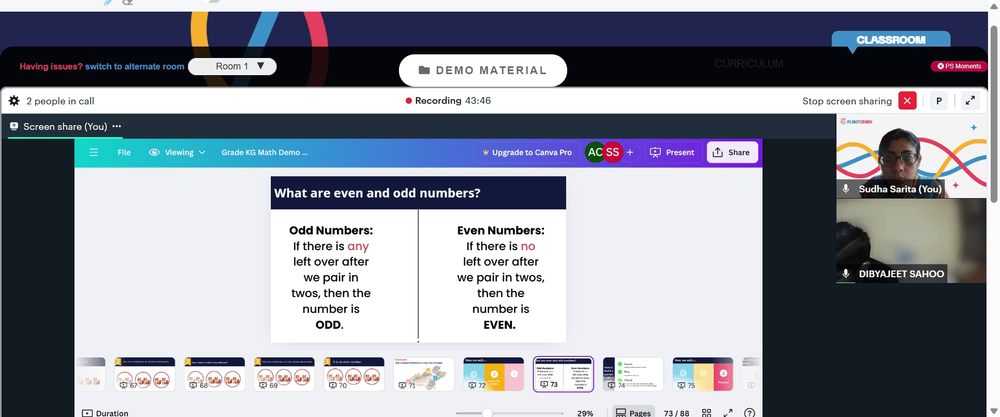This screenshot has width=1000, height=417.
Task: Click 73 / 88 page counter
Action: (676, 413)
